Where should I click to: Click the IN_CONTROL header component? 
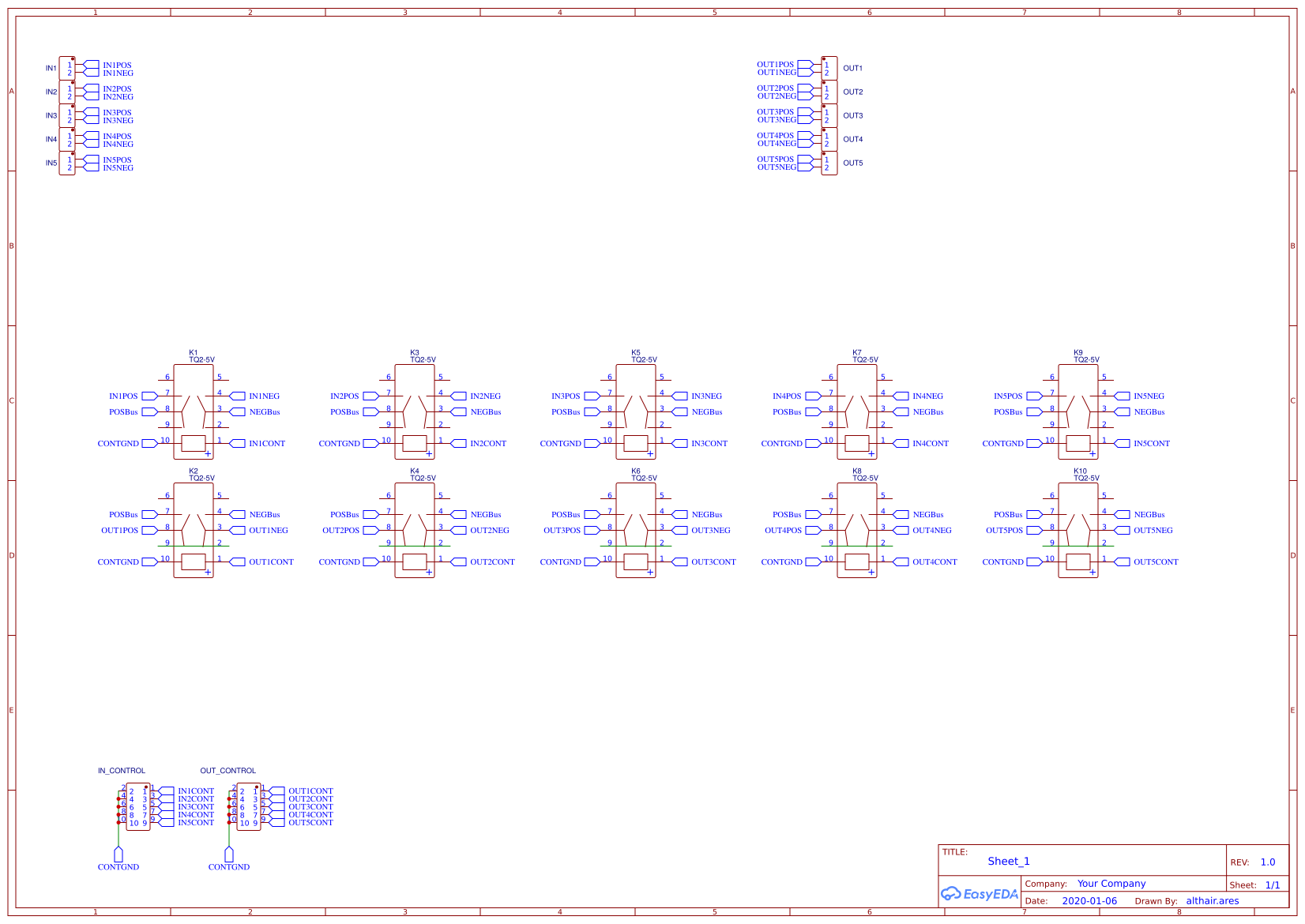(137, 806)
